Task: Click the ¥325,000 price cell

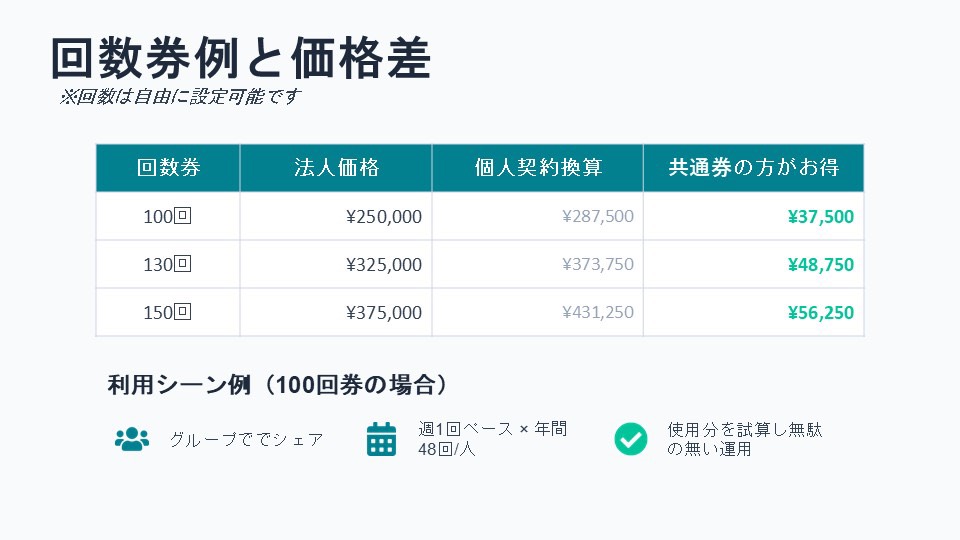Action: [384, 264]
